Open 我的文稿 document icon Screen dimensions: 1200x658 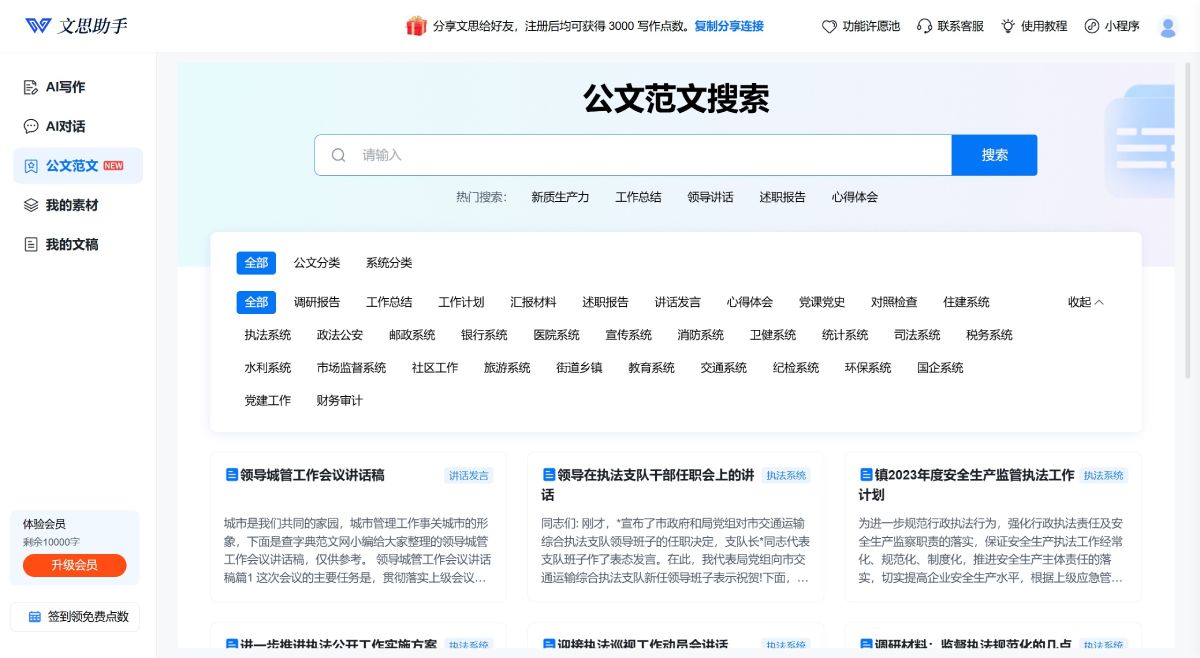[31, 244]
